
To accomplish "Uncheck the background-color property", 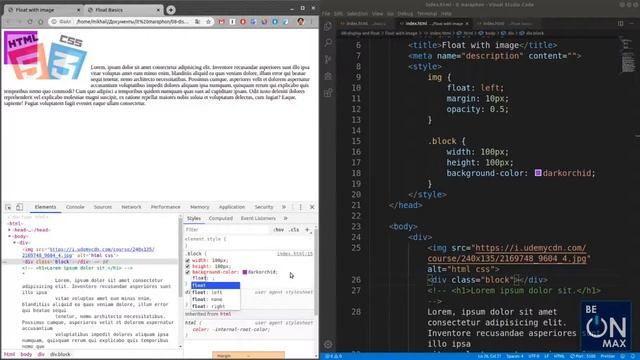I will pos(188,272).
